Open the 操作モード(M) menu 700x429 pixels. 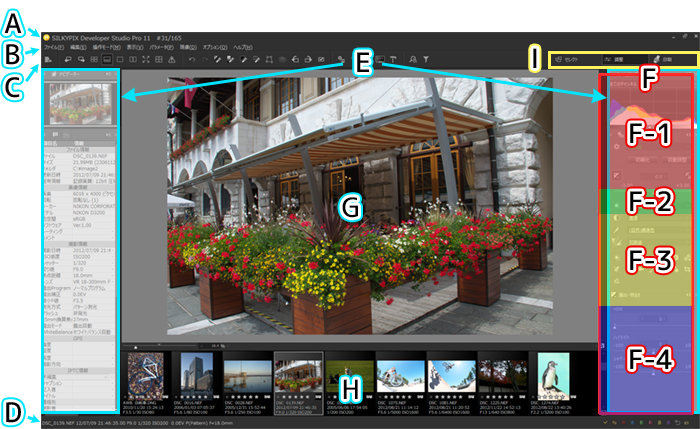pos(106,47)
